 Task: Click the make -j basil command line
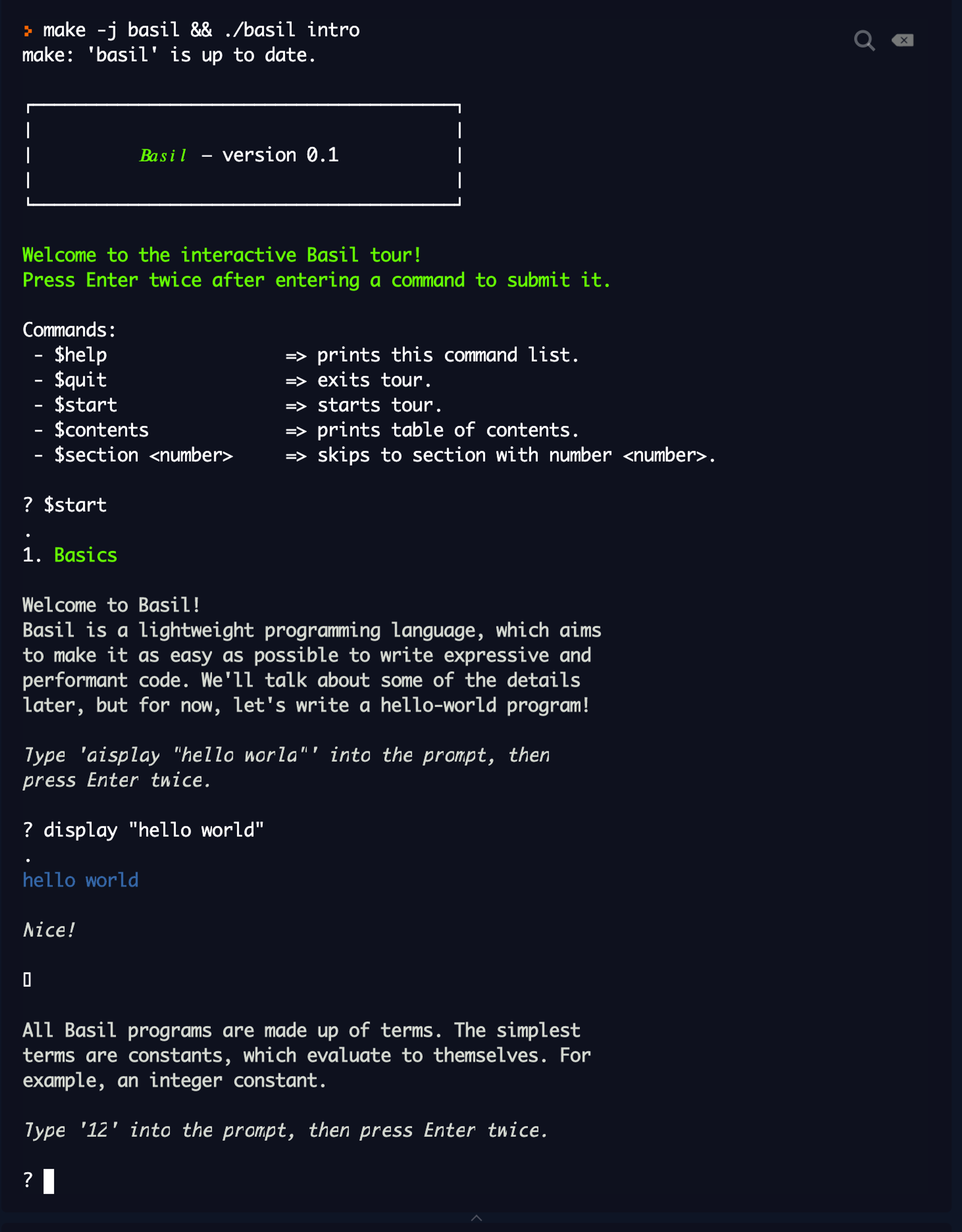[201, 30]
